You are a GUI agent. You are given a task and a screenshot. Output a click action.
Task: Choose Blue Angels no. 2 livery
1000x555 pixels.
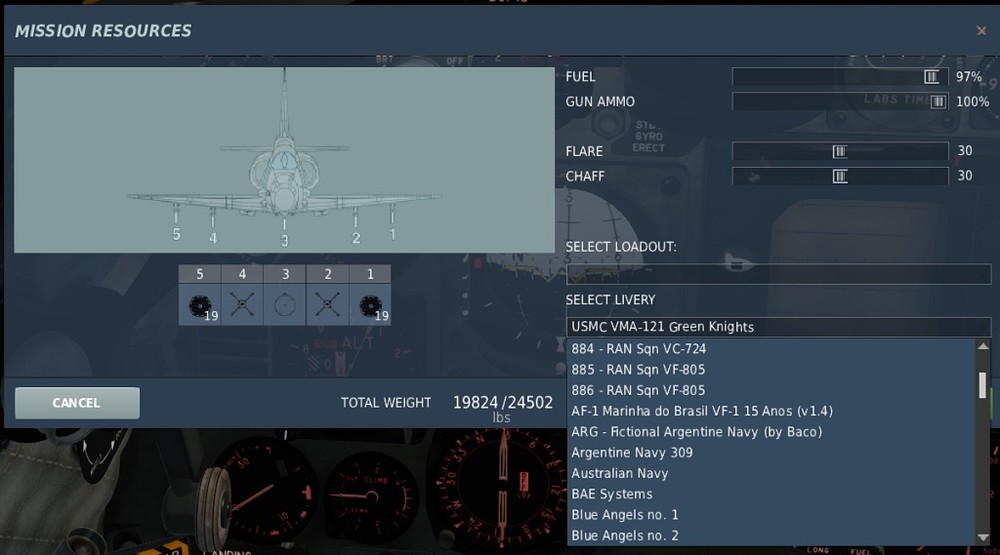(x=770, y=535)
